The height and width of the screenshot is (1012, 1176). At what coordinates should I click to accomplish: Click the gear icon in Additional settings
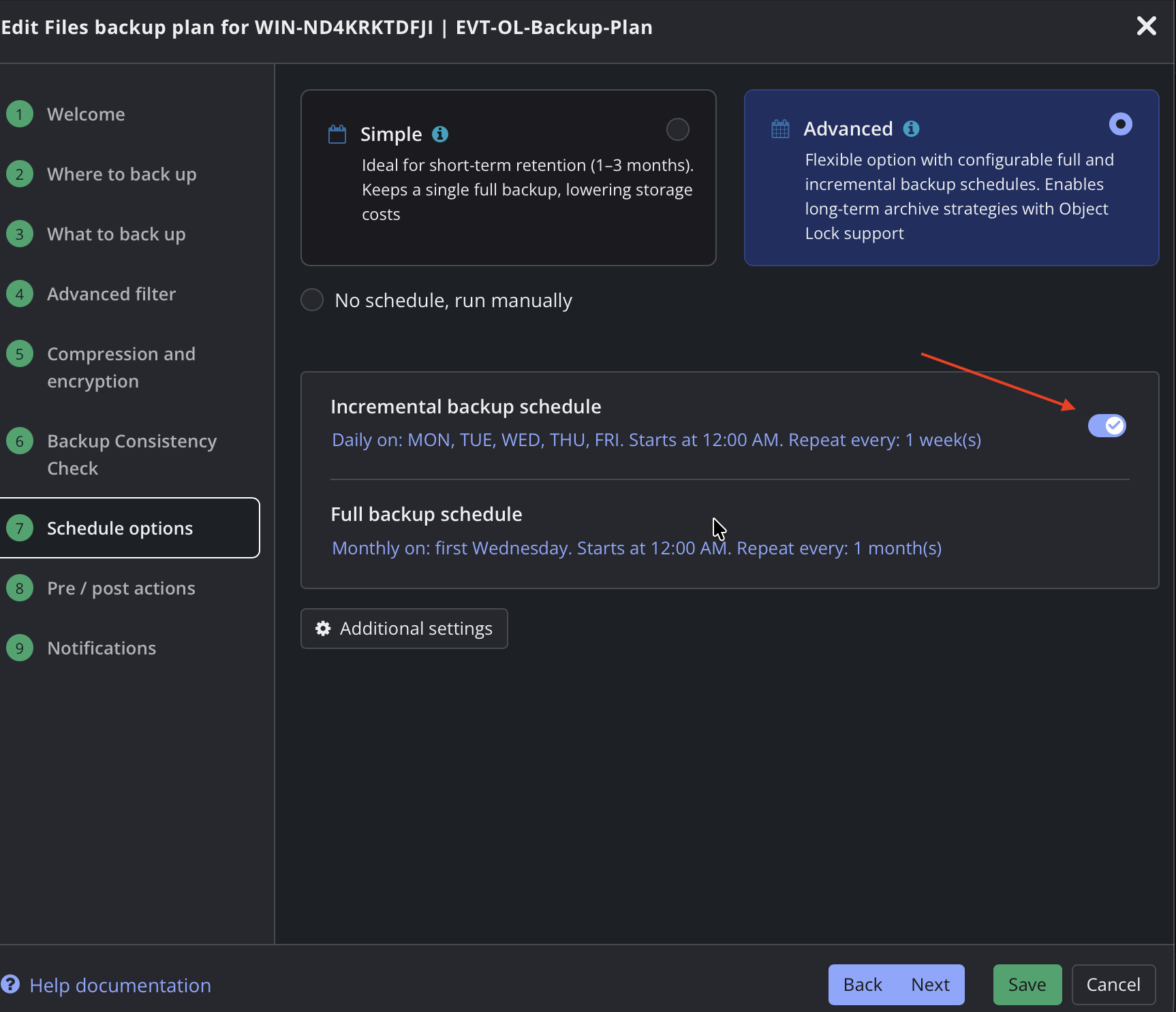click(323, 629)
